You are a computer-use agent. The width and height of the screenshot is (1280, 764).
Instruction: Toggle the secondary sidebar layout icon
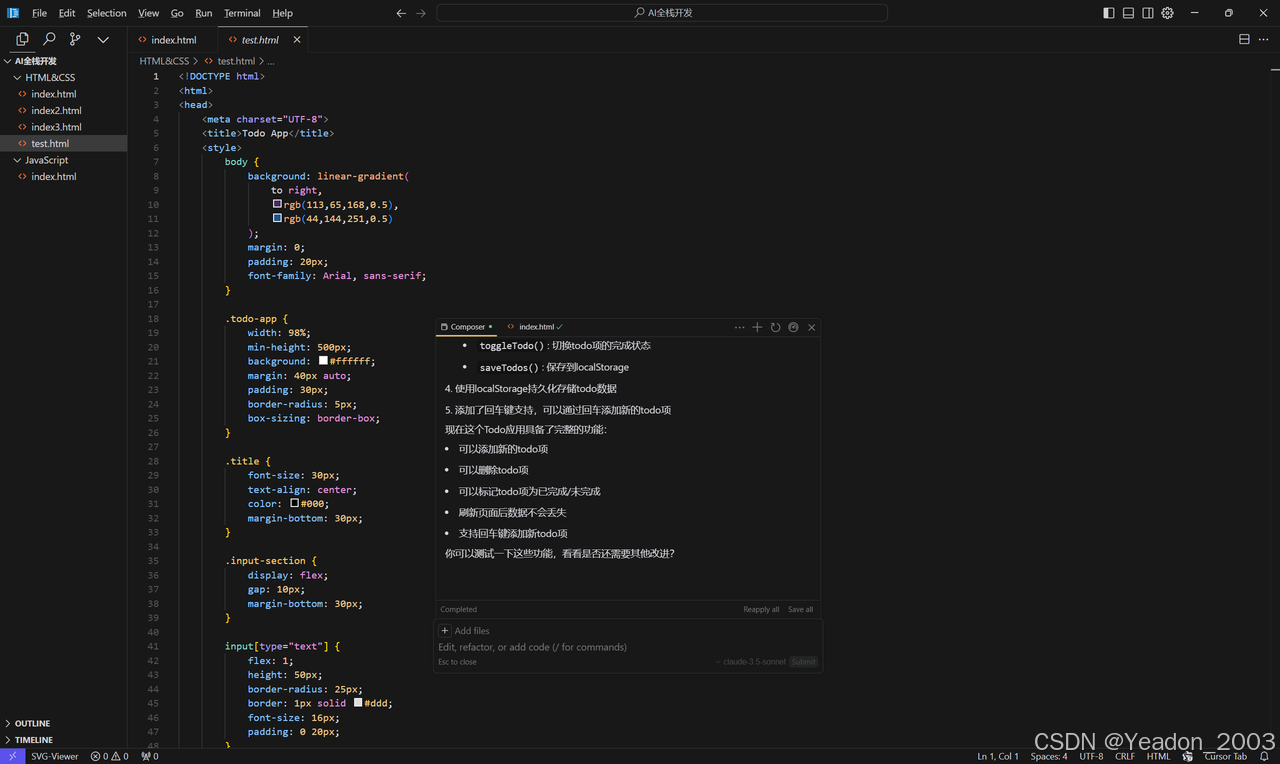tap(1148, 13)
